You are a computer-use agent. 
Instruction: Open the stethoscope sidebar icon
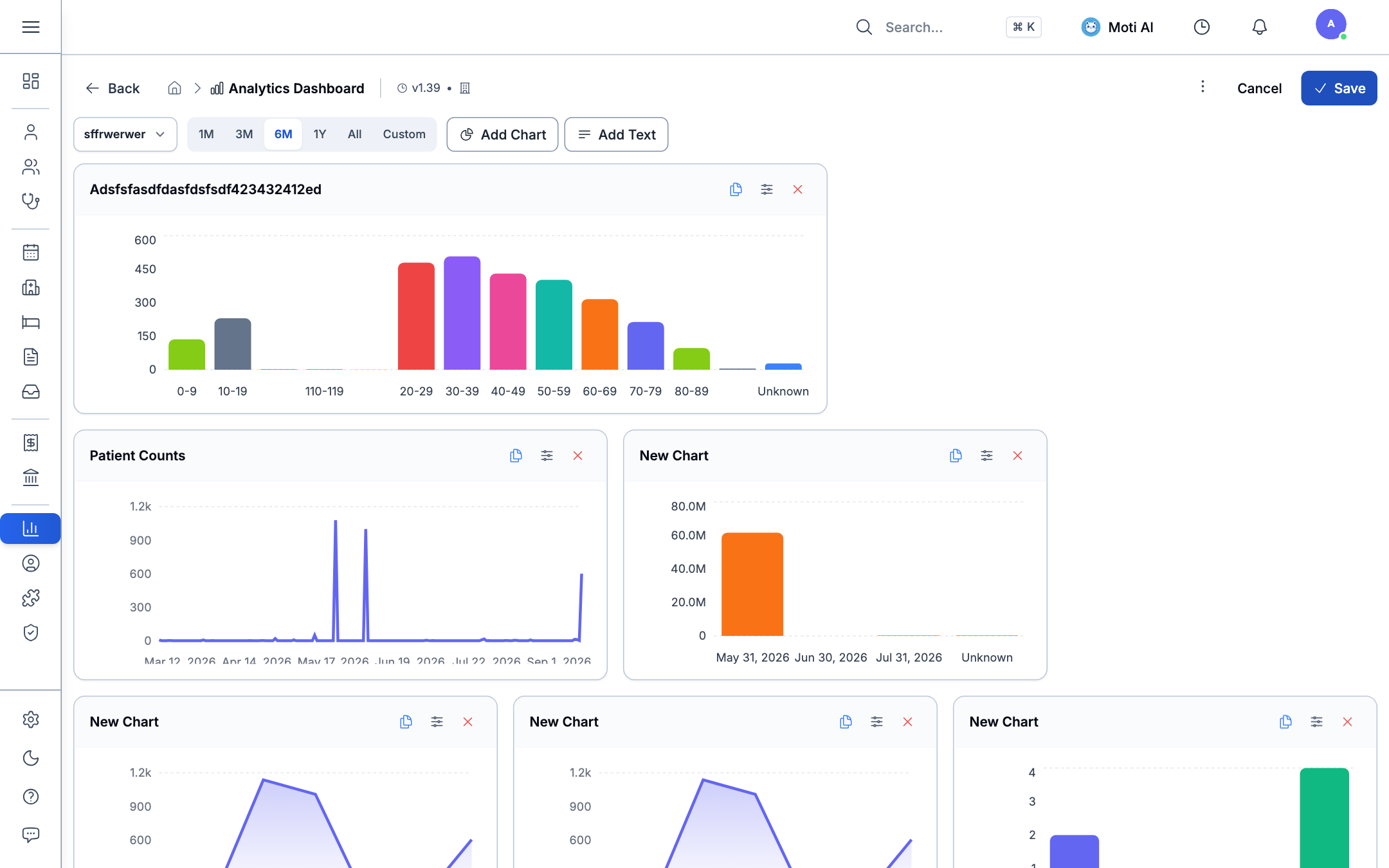coord(30,202)
